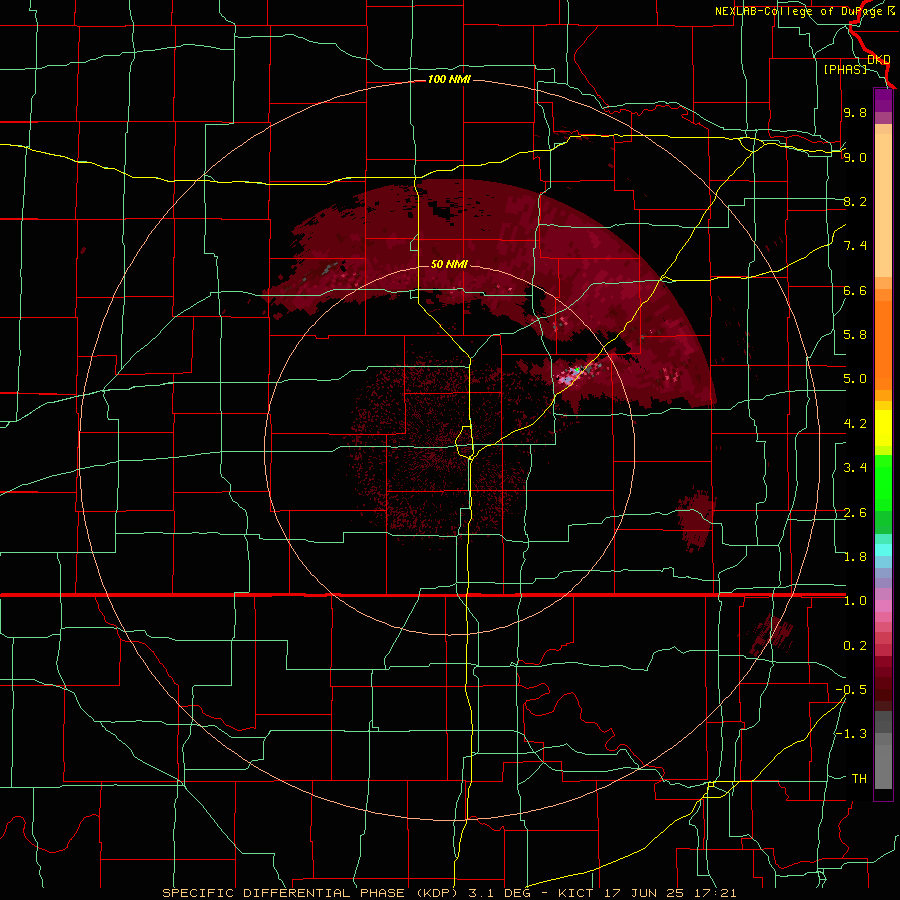Click the 50 NMI range ring label
This screenshot has width=900, height=900.
point(449,265)
